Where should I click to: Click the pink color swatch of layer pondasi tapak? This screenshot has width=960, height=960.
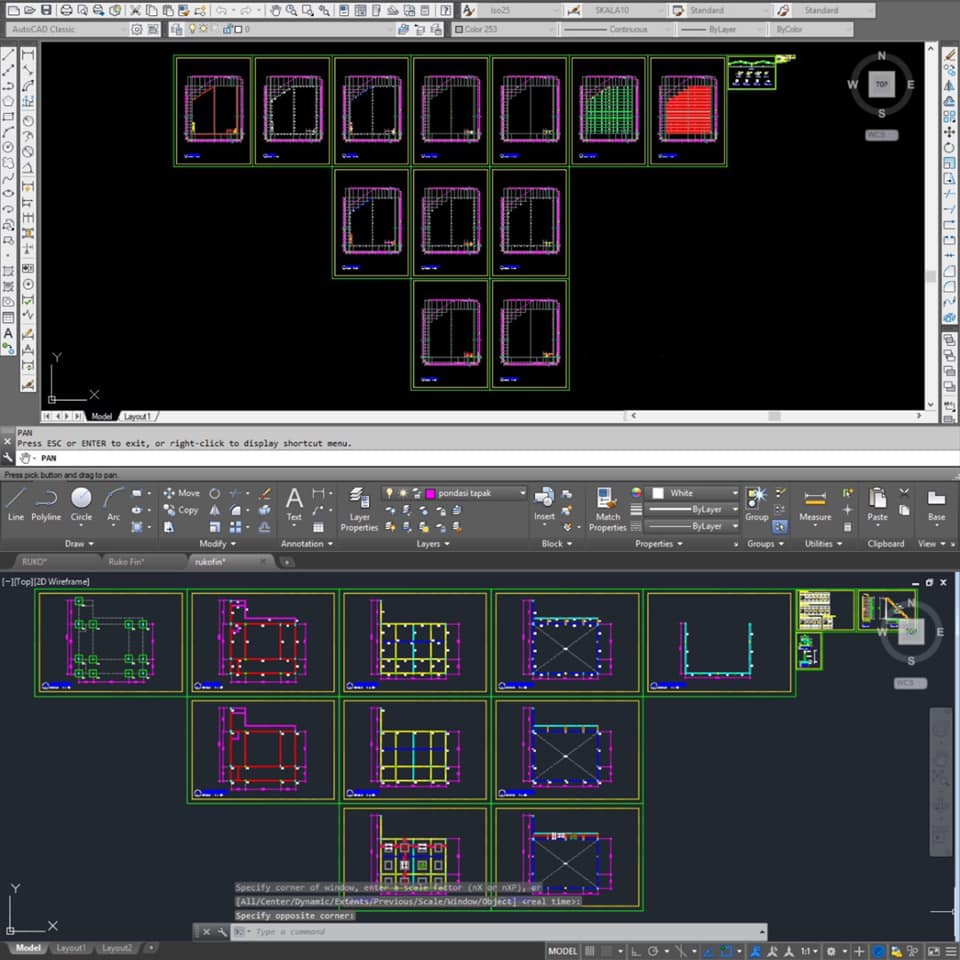430,493
